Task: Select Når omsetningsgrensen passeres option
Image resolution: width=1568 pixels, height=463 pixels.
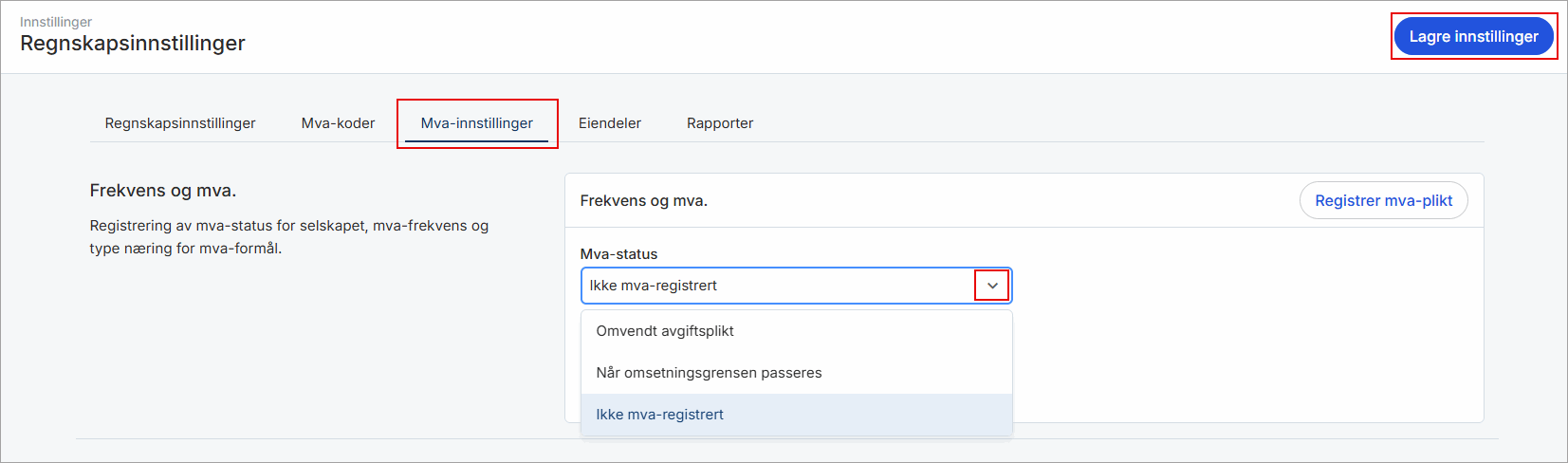Action: (x=709, y=373)
